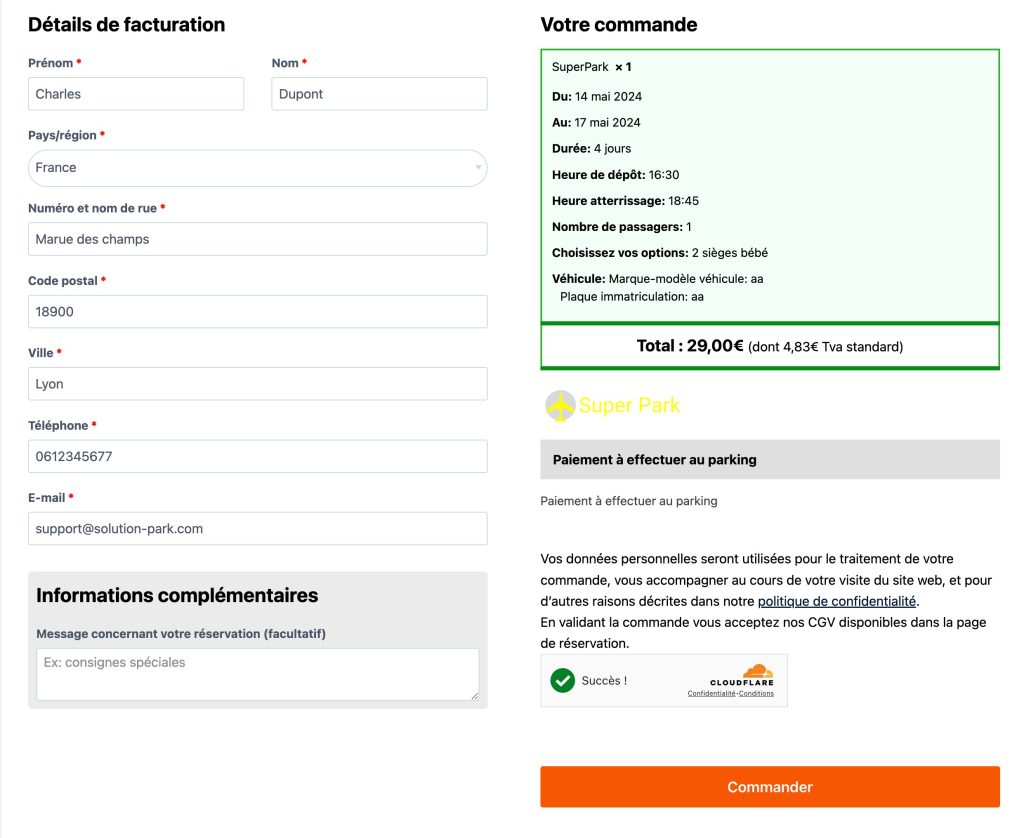Image resolution: width=1024 pixels, height=838 pixels.
Task: Expand the Pays/région select box
Action: [257, 168]
